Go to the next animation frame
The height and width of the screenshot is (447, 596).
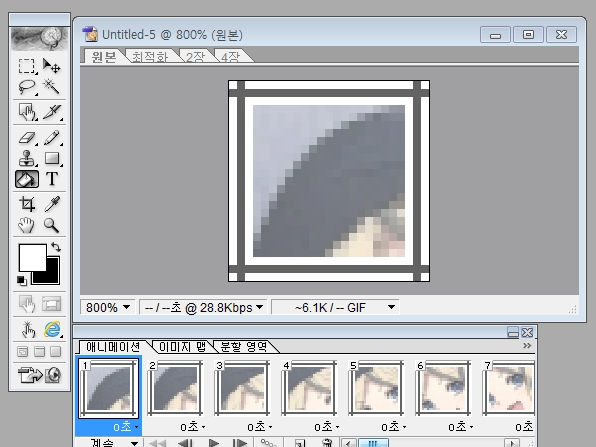click(x=240, y=443)
